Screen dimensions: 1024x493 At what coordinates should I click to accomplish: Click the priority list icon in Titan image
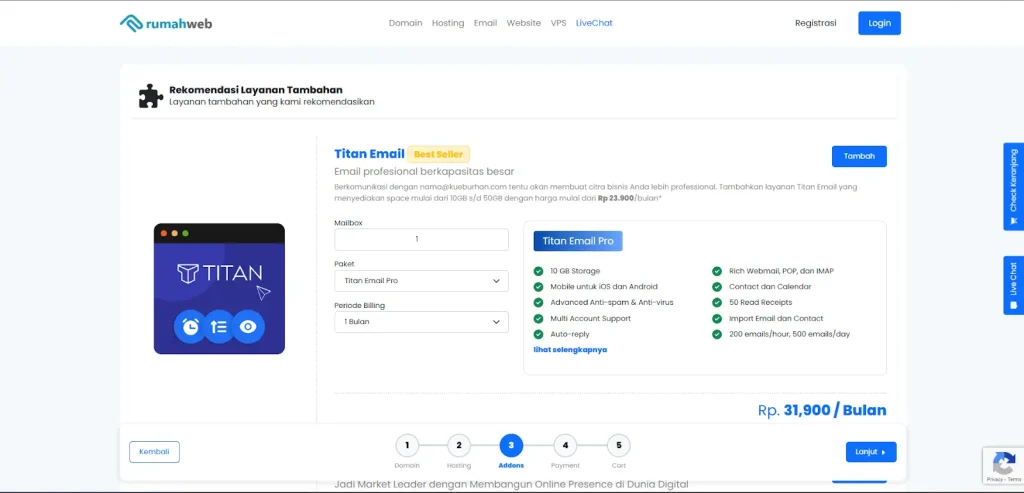pos(219,326)
